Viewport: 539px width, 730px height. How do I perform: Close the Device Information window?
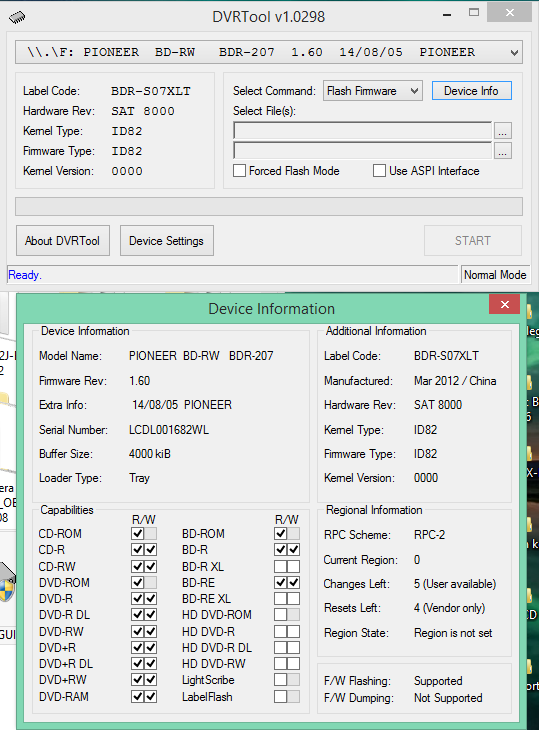505,304
